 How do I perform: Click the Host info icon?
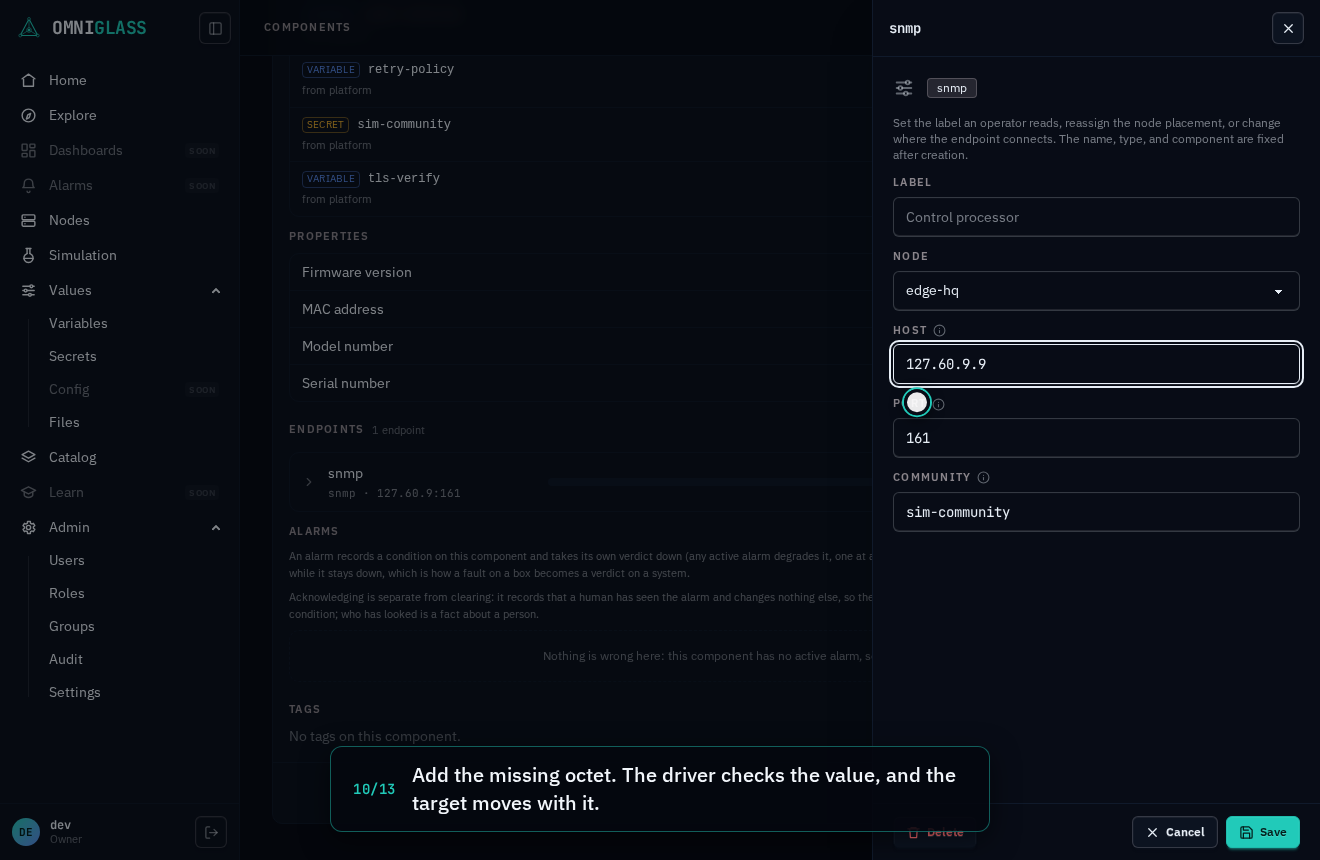939,330
